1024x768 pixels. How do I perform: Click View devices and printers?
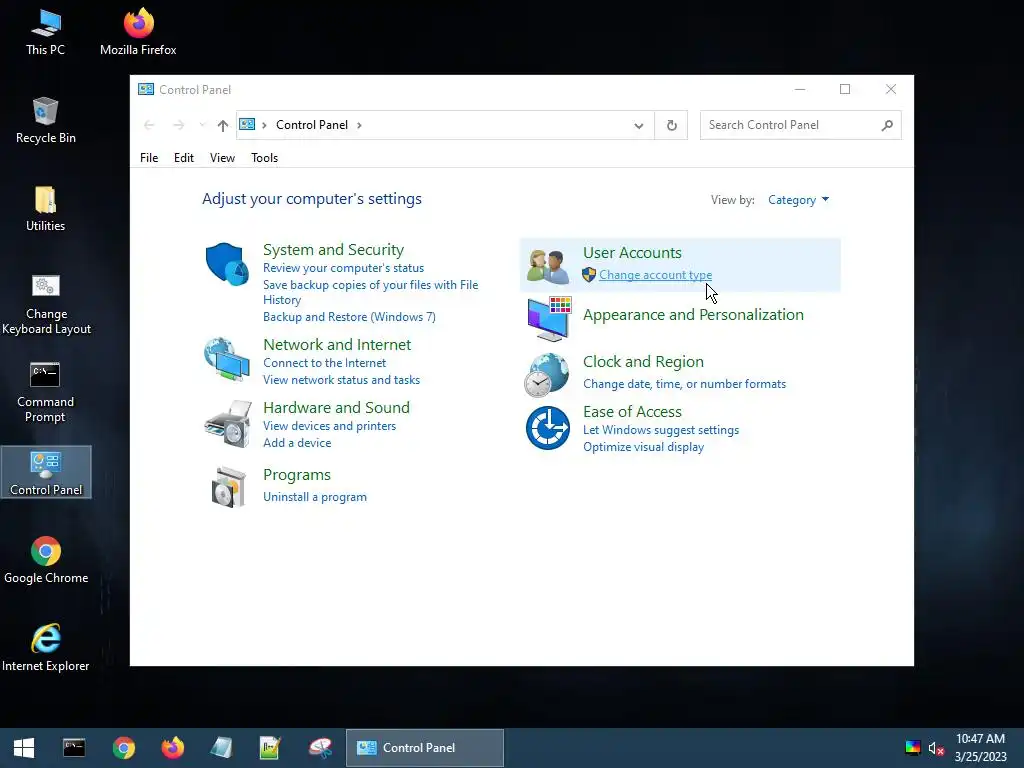[x=330, y=426]
